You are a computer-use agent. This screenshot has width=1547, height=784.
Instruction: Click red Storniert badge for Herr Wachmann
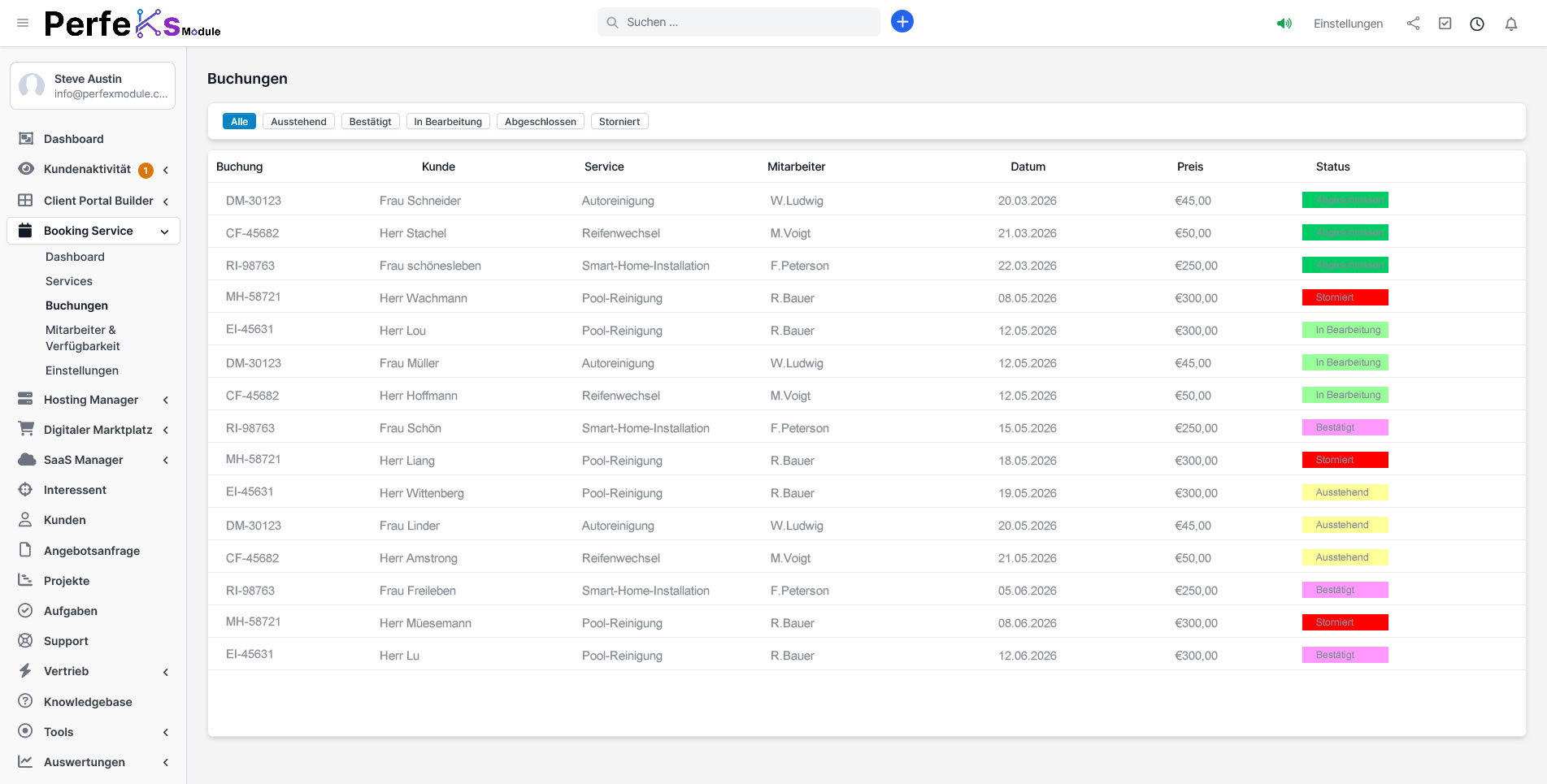click(1345, 297)
